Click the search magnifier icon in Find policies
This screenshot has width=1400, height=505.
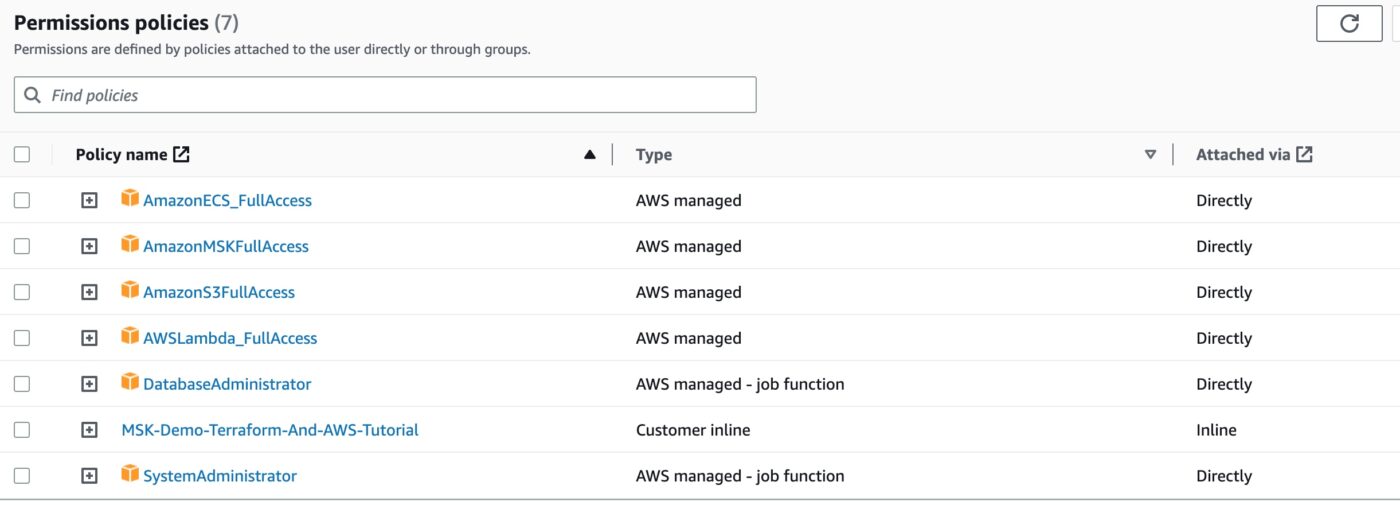[x=33, y=95]
